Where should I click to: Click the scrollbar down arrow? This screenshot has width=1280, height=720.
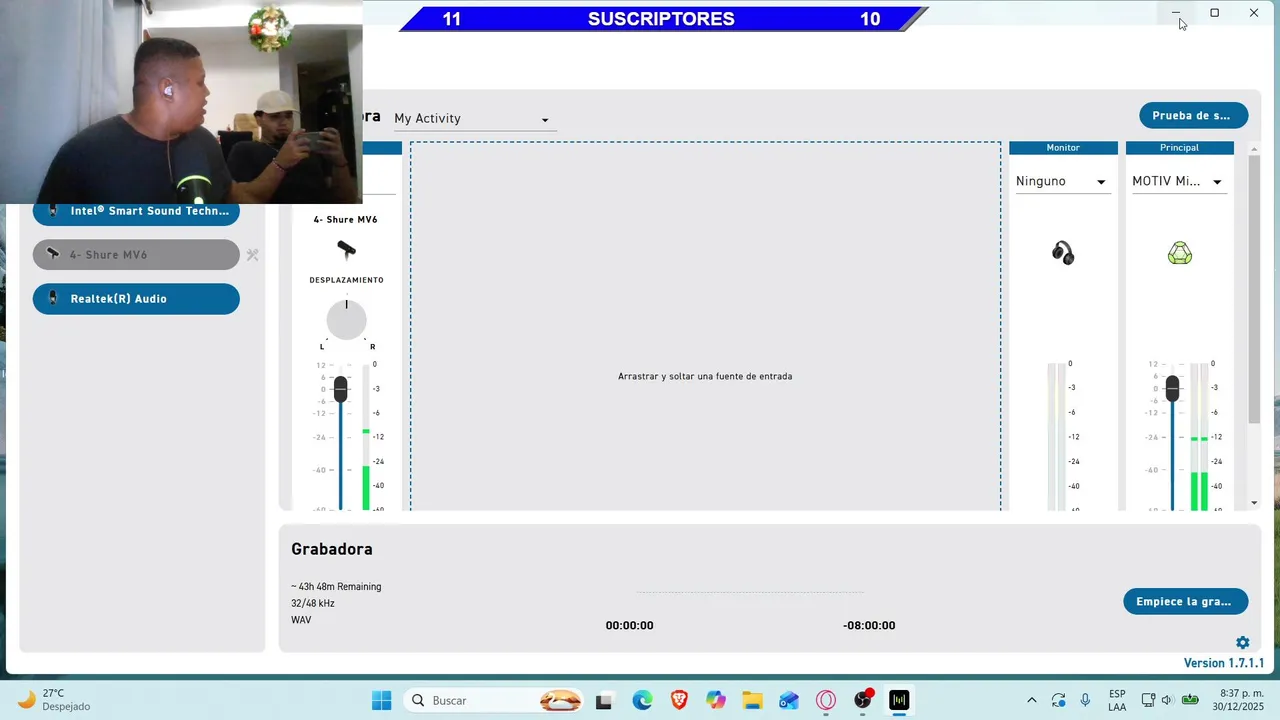[x=1254, y=503]
